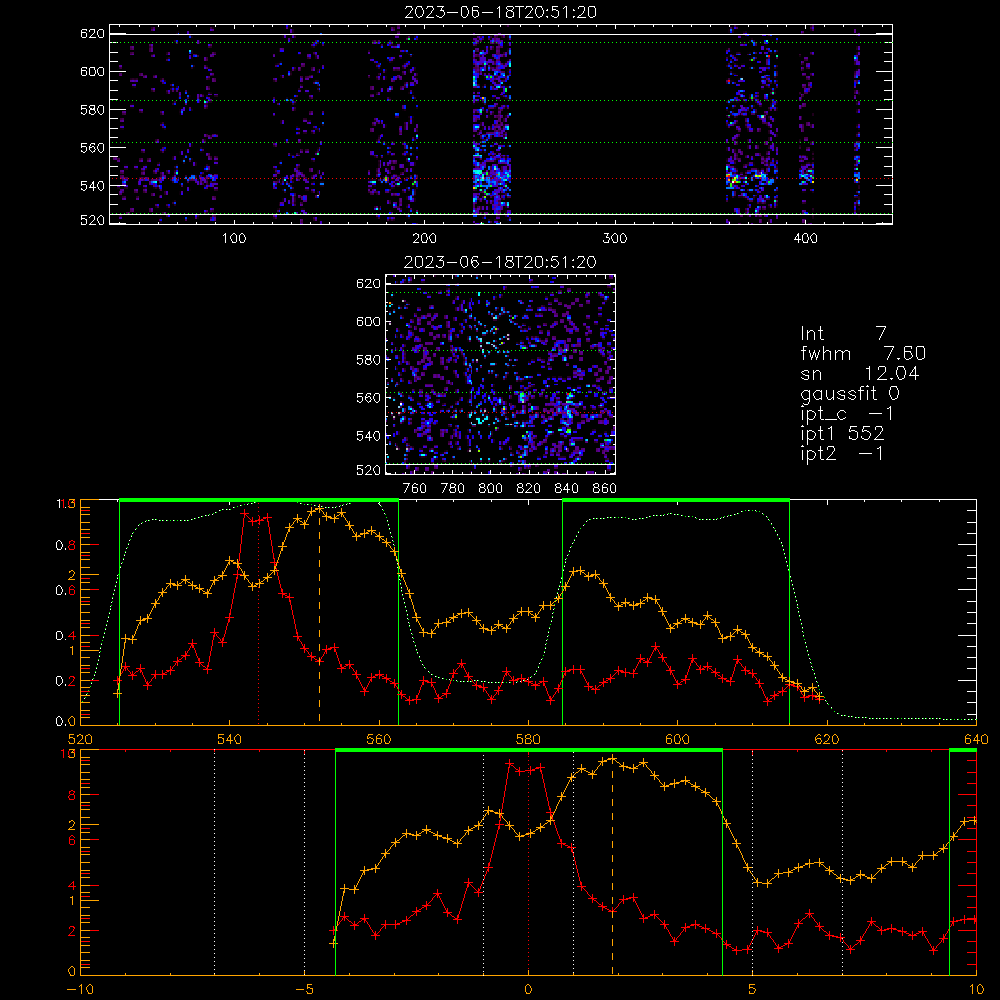This screenshot has height=1000, width=1000.
Task: Click brightest burst column near 235 in top spectrogram
Action: coord(491,124)
